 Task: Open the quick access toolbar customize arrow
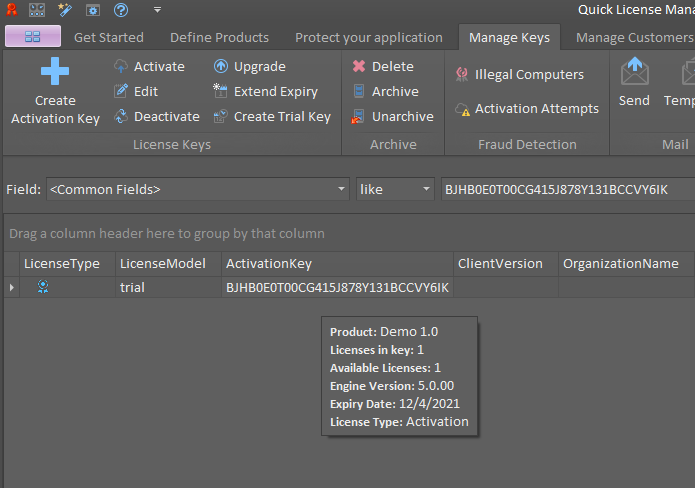point(157,10)
